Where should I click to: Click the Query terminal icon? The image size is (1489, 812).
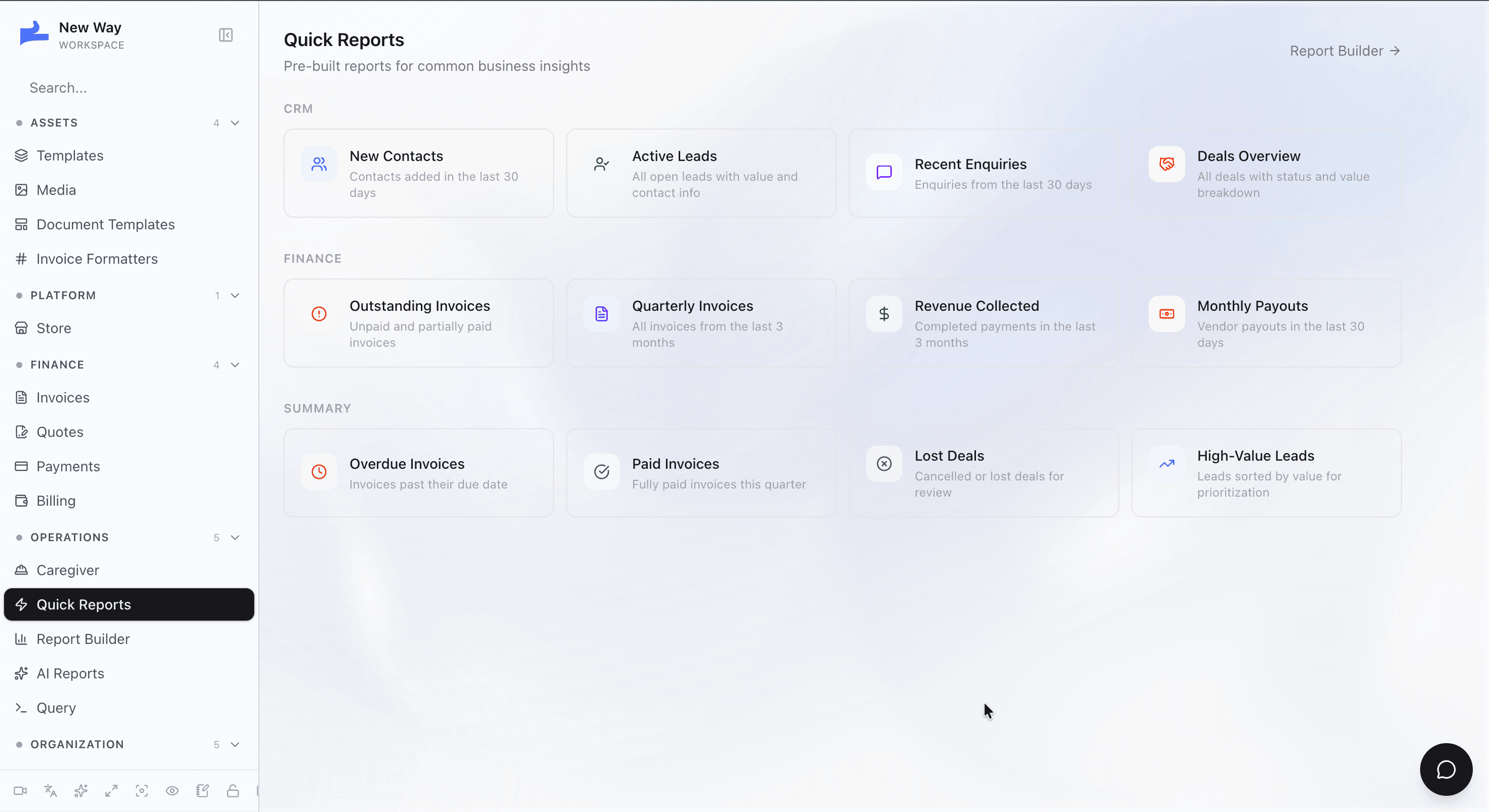(x=21, y=708)
